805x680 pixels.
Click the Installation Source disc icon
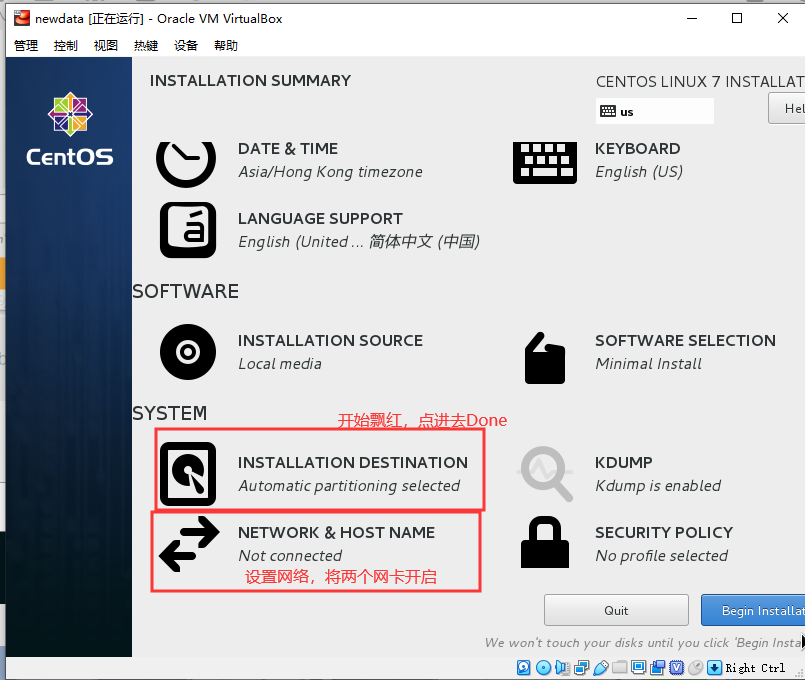187,351
